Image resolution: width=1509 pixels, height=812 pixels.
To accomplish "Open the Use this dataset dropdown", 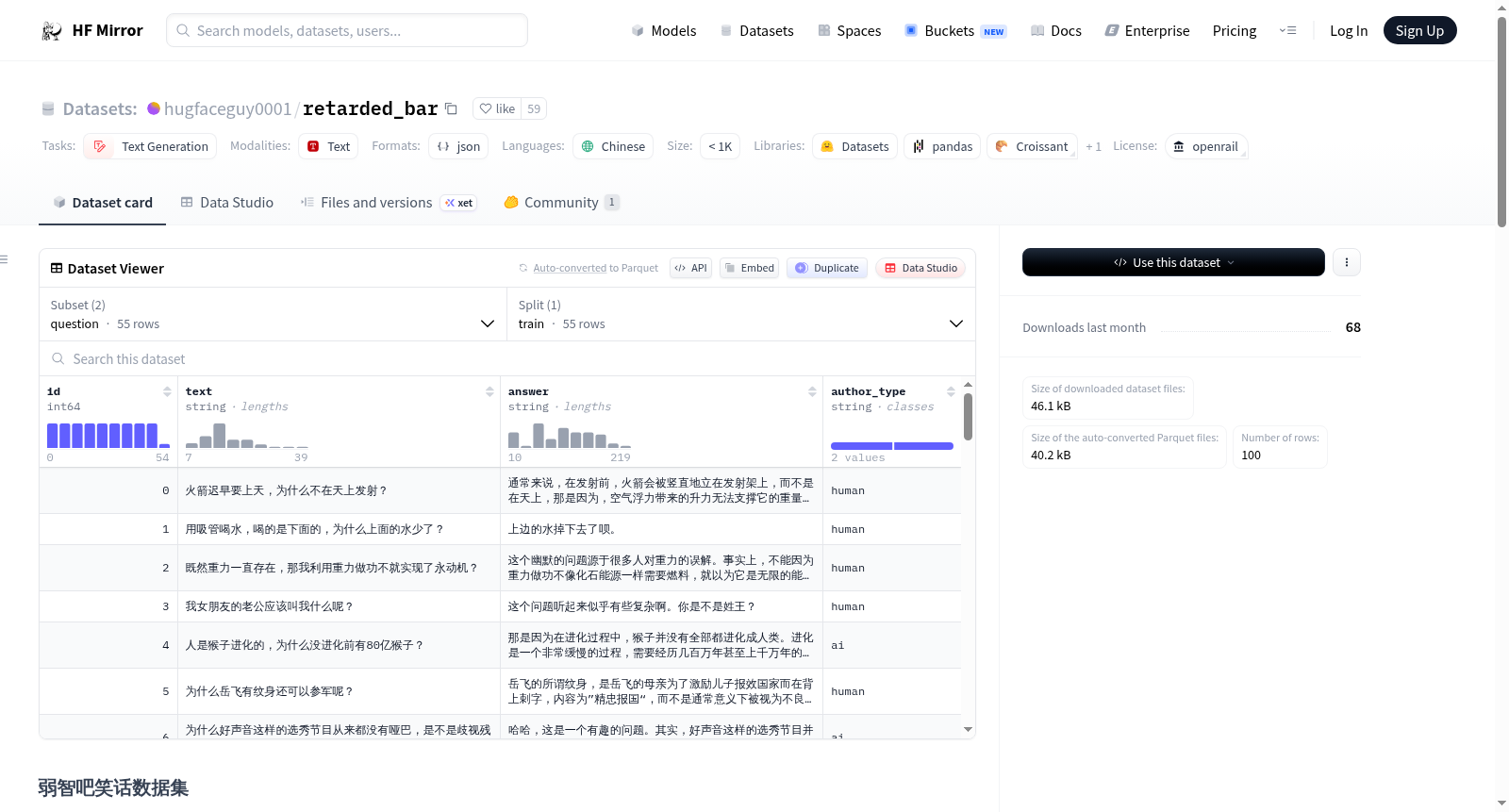I will (x=1173, y=262).
